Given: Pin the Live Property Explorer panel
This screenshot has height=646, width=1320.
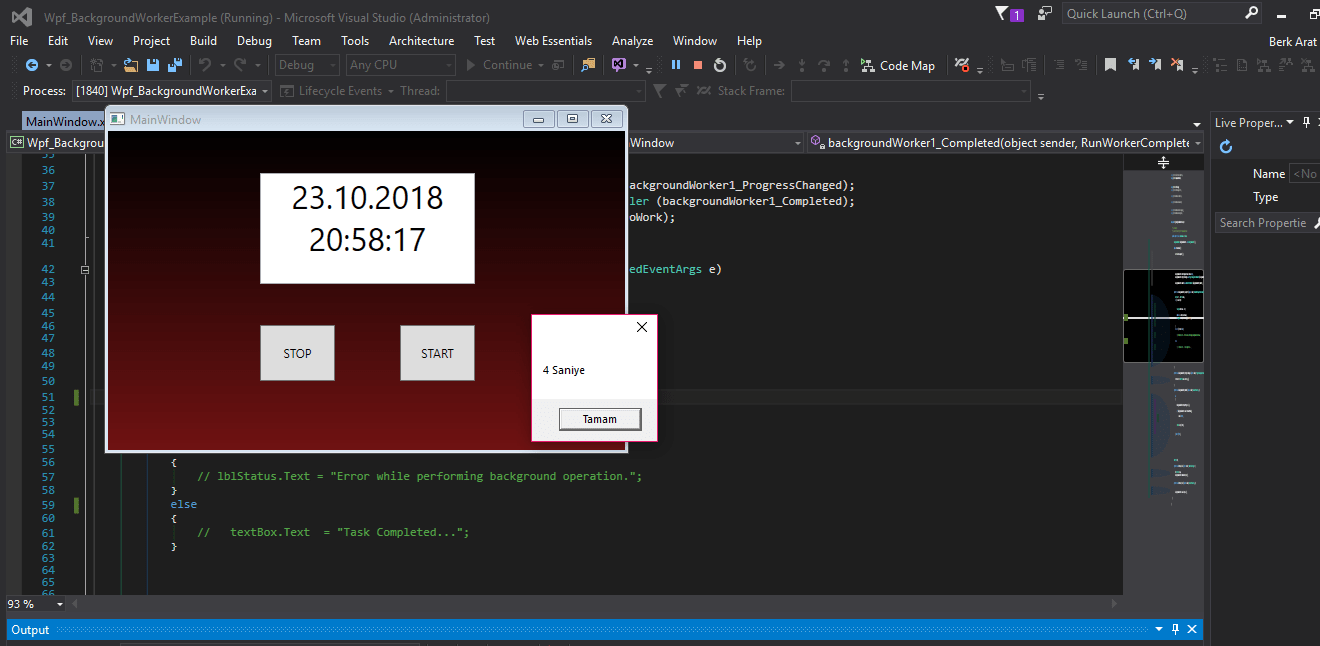Looking at the screenshot, I should 1305,122.
